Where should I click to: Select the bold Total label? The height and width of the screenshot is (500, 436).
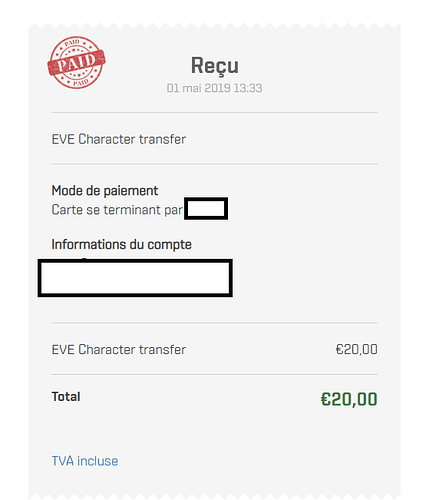[x=66, y=397]
